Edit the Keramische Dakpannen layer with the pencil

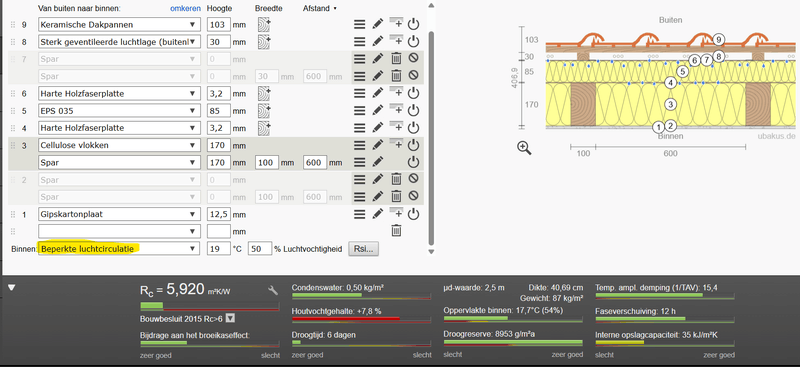(x=378, y=24)
